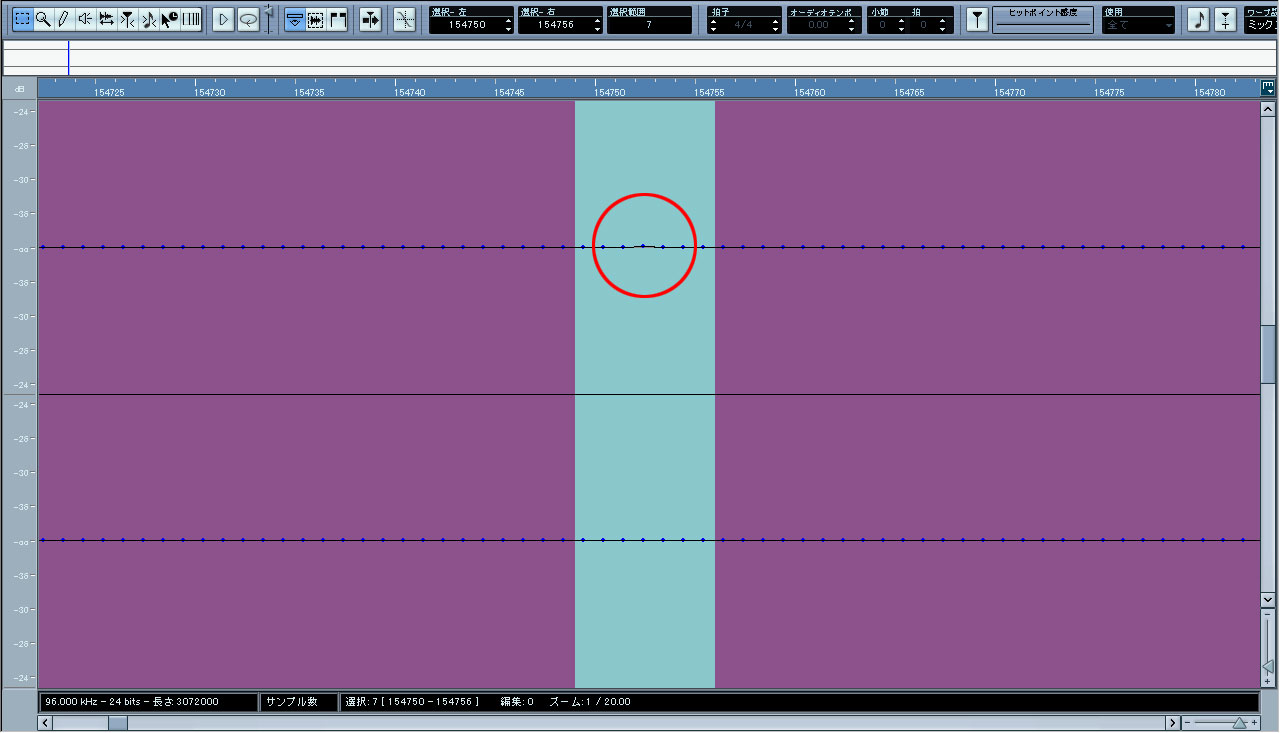Click the overview position cursor line
The width and height of the screenshot is (1280, 733).
click(x=68, y=58)
